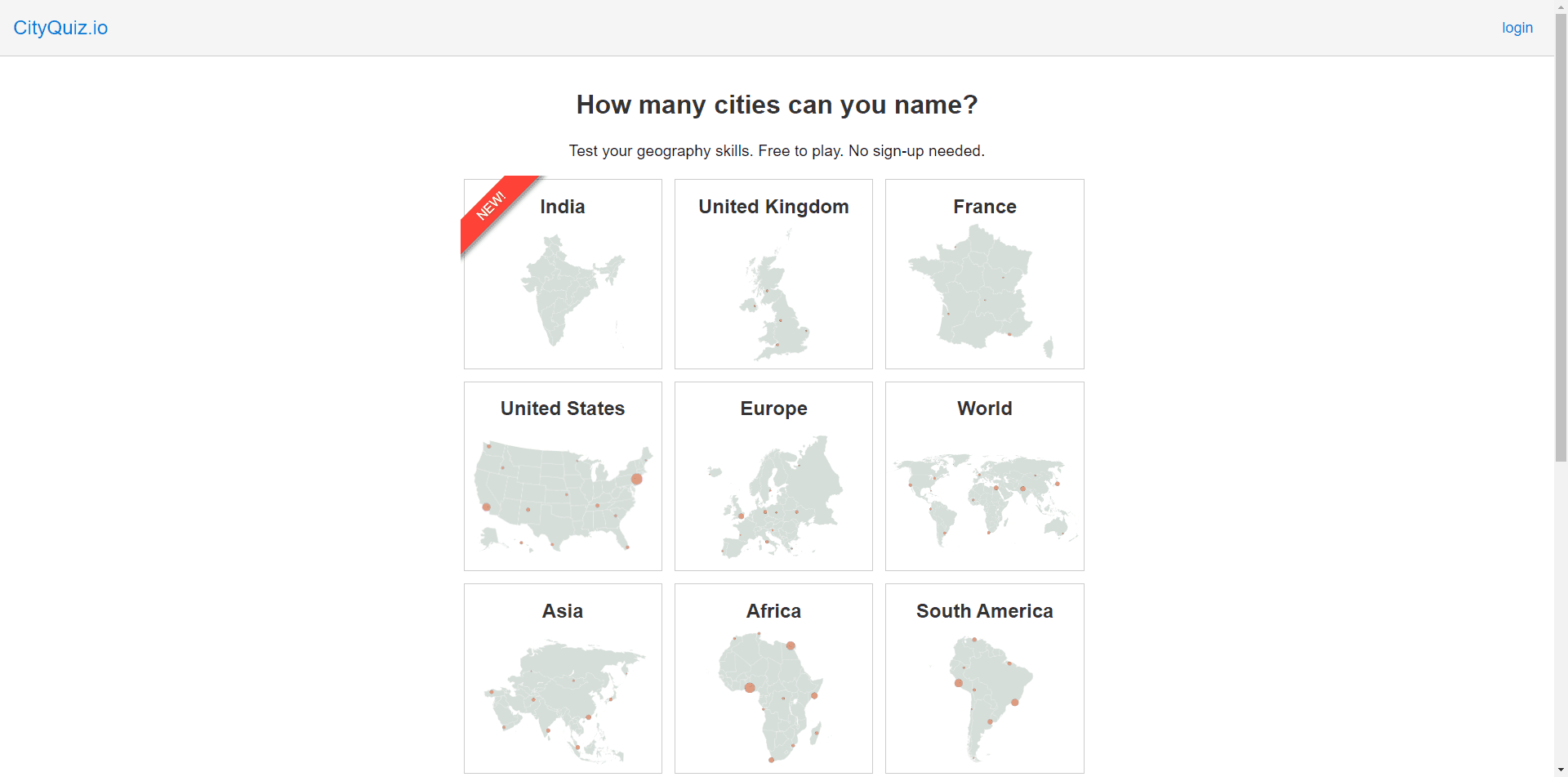
Task: Click the red NEW! ribbon badge
Action: [492, 206]
